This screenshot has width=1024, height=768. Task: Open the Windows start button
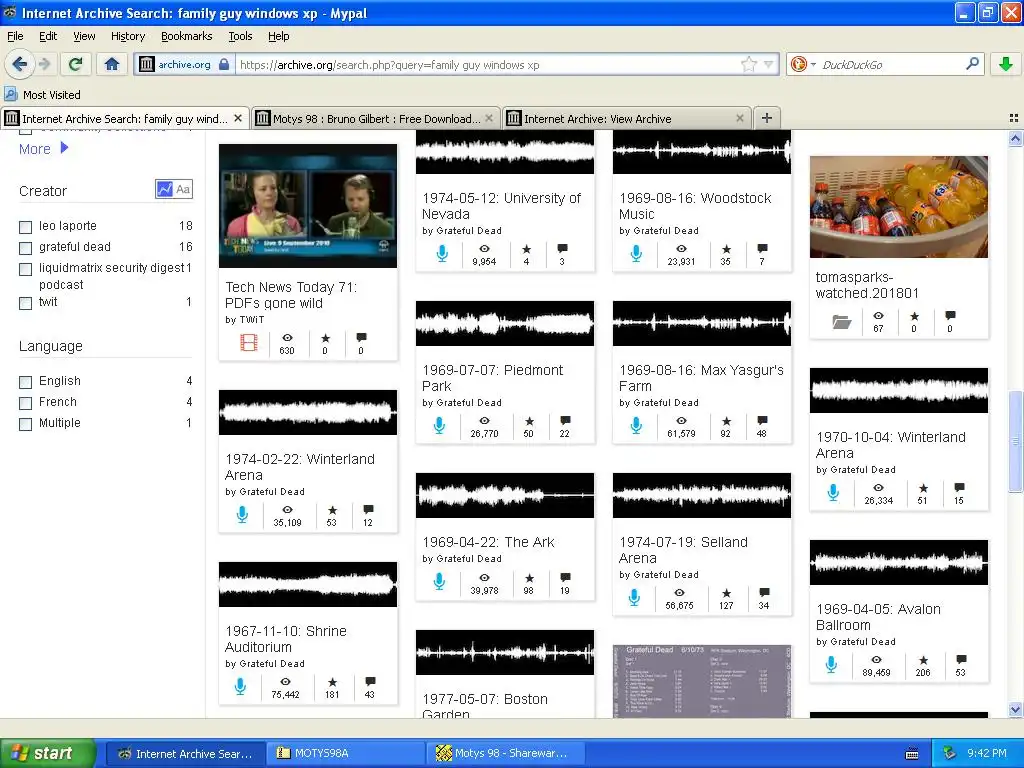click(x=46, y=753)
